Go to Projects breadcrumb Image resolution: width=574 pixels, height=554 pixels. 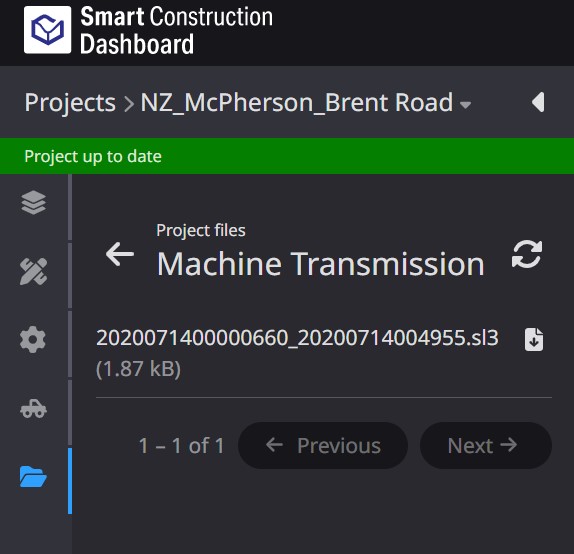pos(70,102)
